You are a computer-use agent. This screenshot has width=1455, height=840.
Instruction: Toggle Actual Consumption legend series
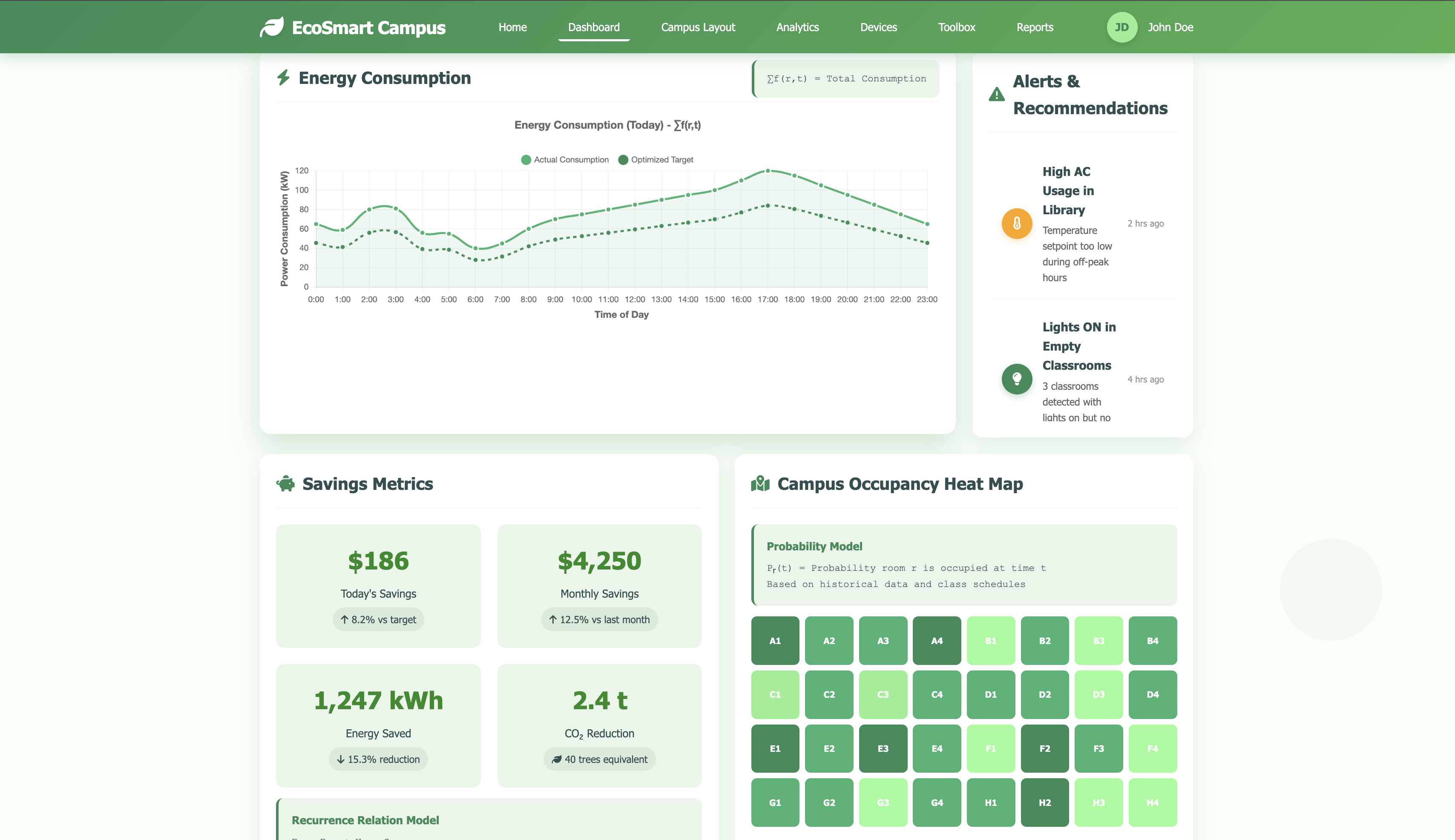565,160
